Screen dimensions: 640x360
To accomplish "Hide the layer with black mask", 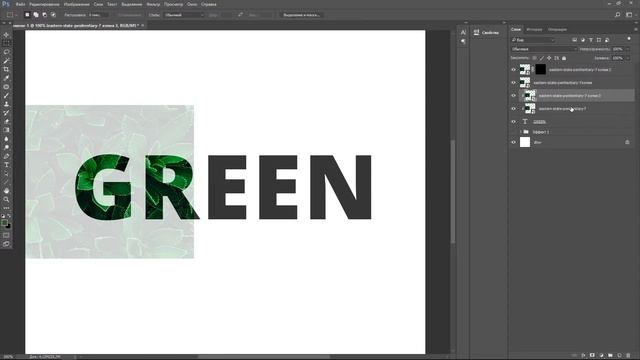I will click(513, 70).
